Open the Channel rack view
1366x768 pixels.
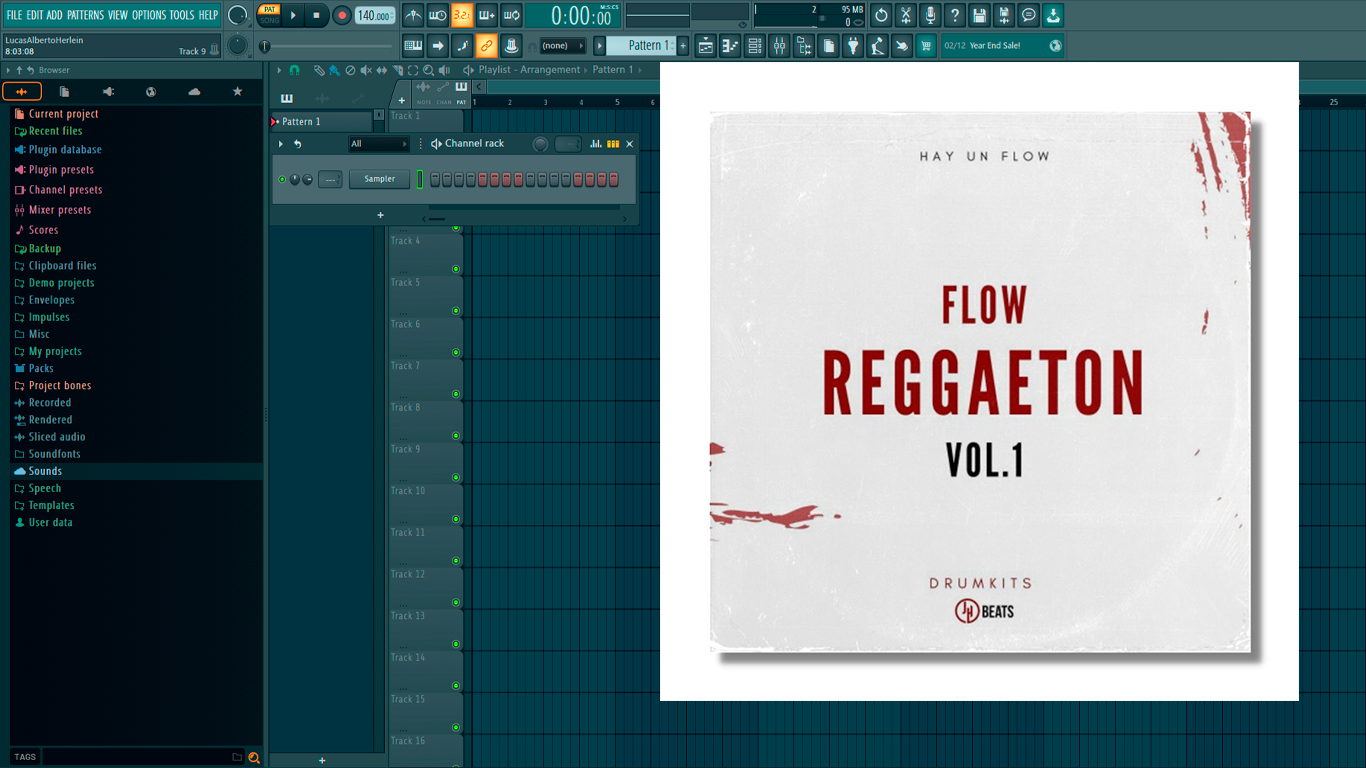755,45
